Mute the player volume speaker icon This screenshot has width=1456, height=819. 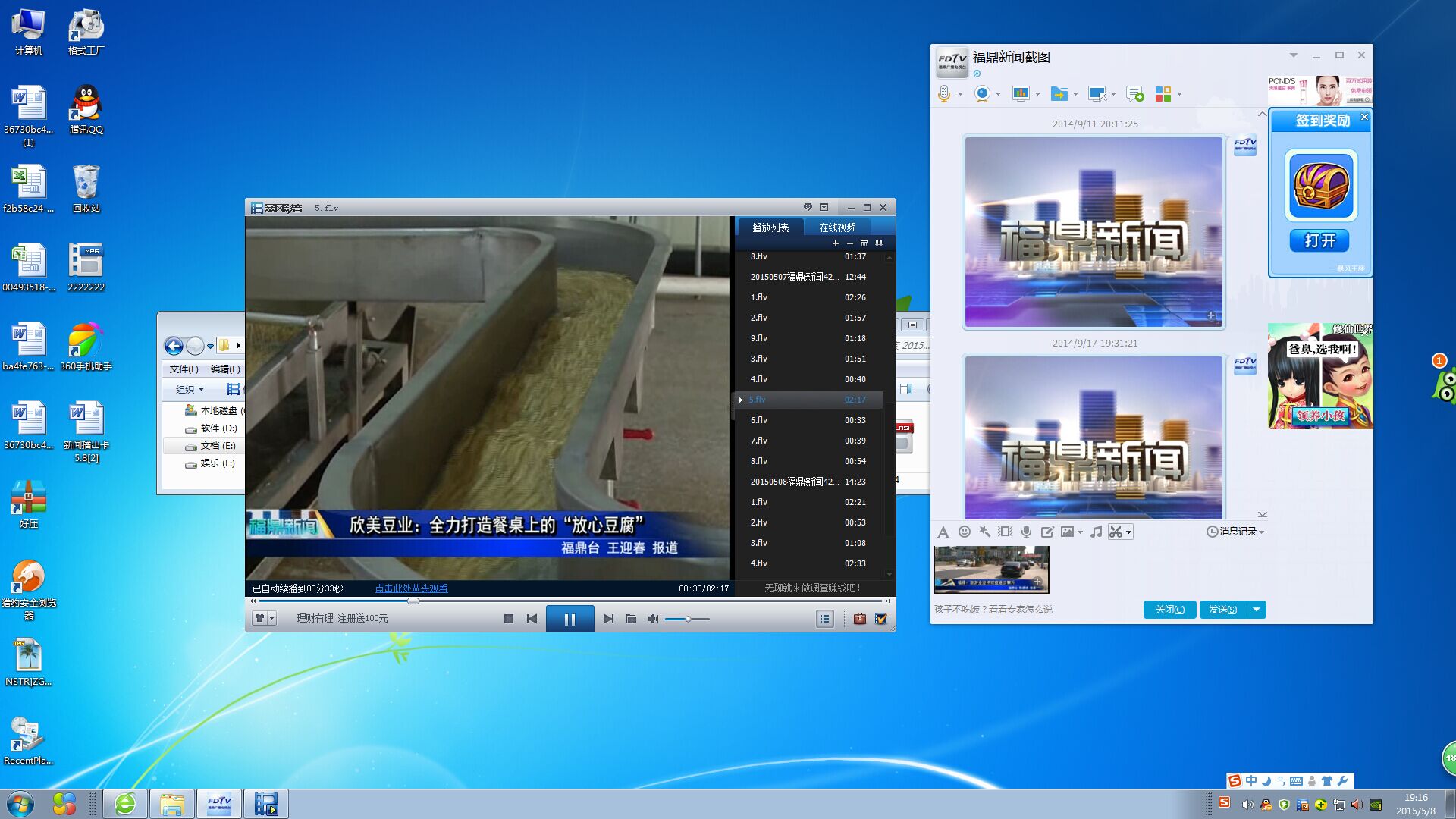[x=653, y=619]
